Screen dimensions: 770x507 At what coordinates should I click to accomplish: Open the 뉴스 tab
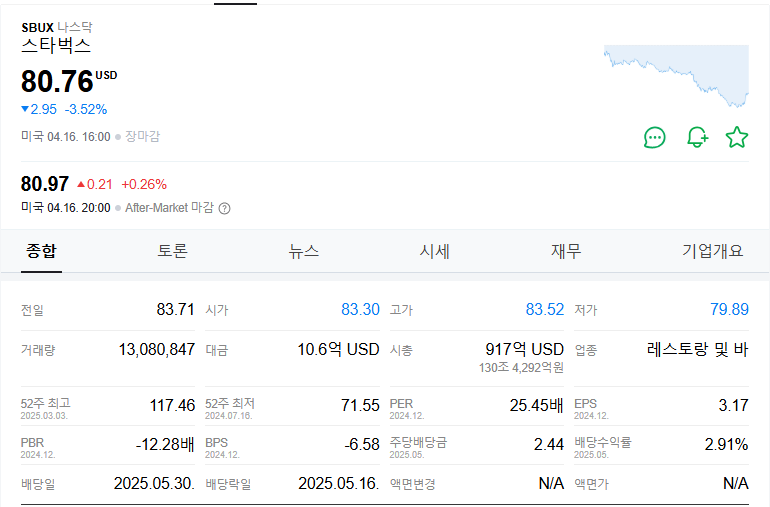point(303,251)
